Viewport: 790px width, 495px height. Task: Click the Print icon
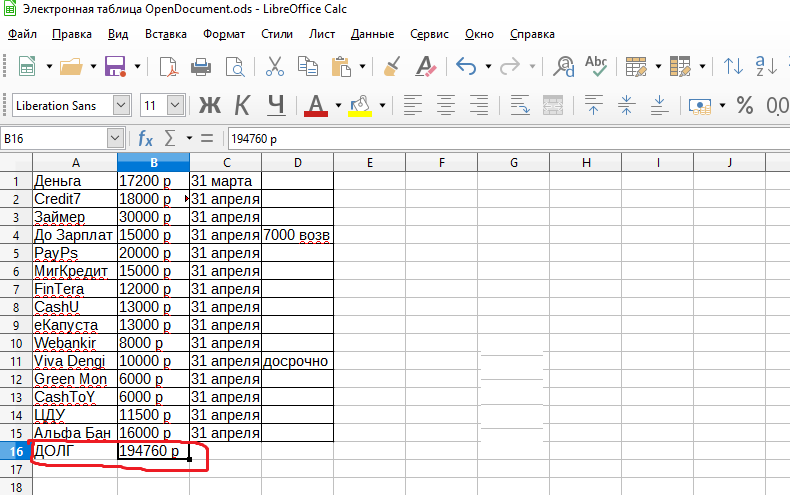(x=201, y=67)
